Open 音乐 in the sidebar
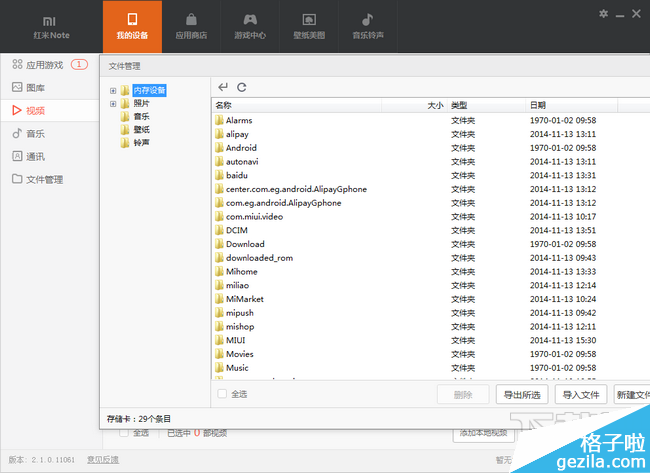The image size is (650, 473). tap(50, 133)
